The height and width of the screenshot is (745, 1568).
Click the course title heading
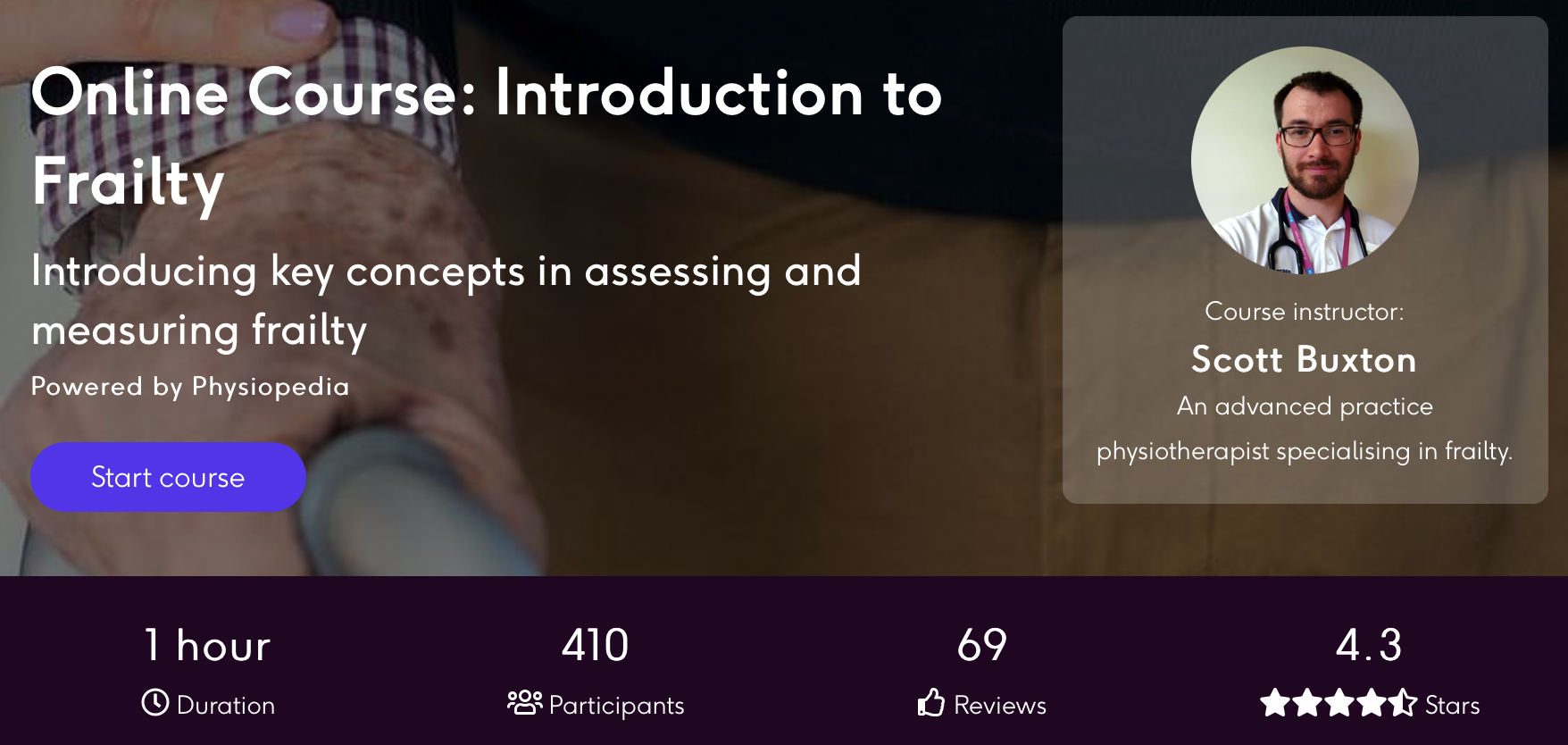pyautogui.click(x=487, y=137)
